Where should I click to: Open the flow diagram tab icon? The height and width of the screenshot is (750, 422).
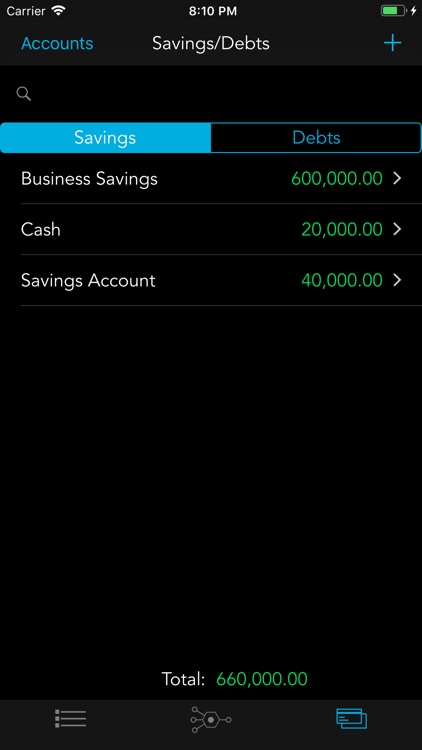pos(211,719)
